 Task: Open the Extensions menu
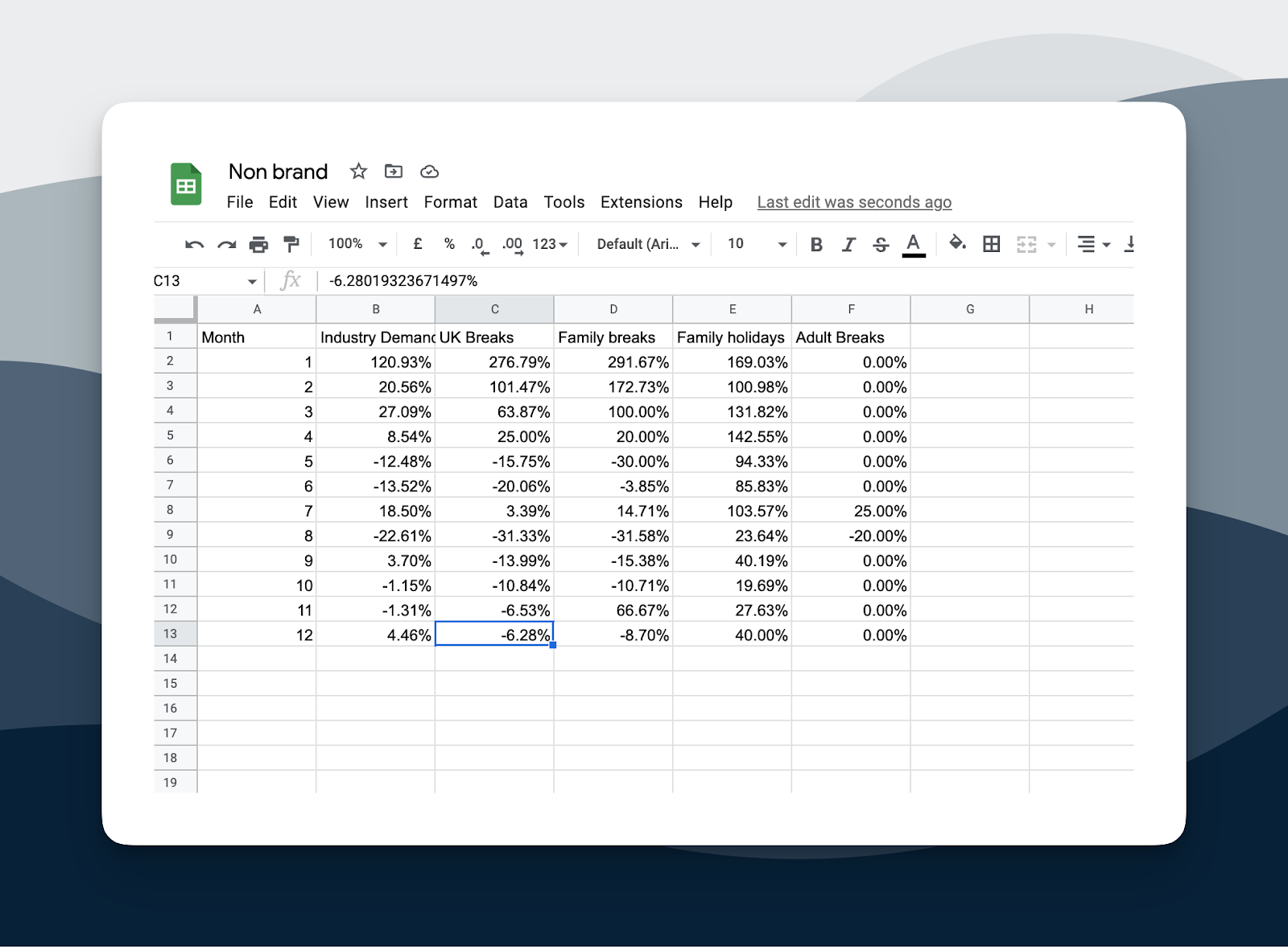pos(642,202)
